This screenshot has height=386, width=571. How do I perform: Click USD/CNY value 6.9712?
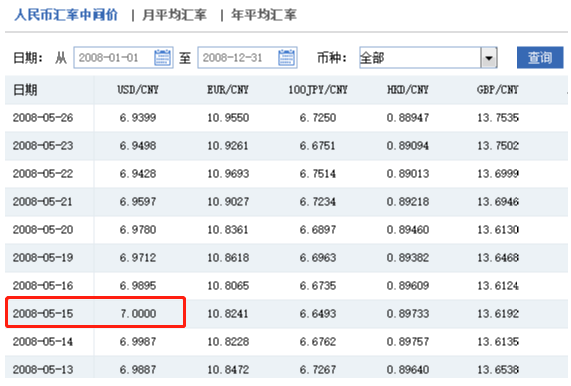click(x=138, y=258)
